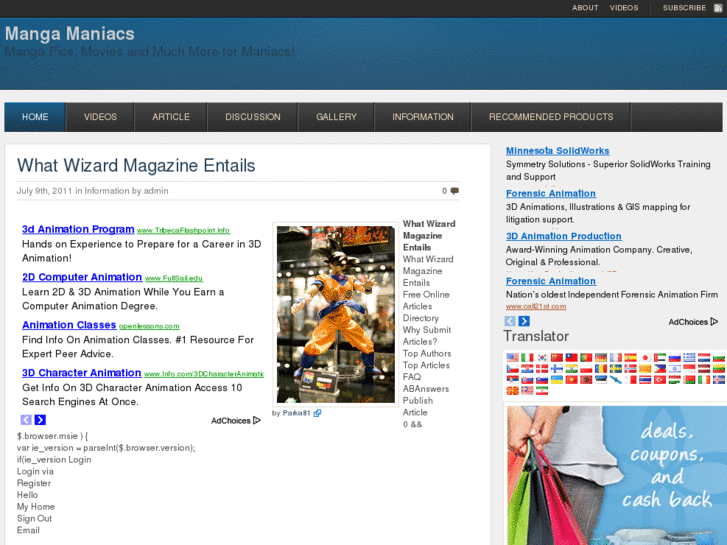Select the China flag in Translator
Viewport: 727px width, 545px height.
click(x=557, y=358)
